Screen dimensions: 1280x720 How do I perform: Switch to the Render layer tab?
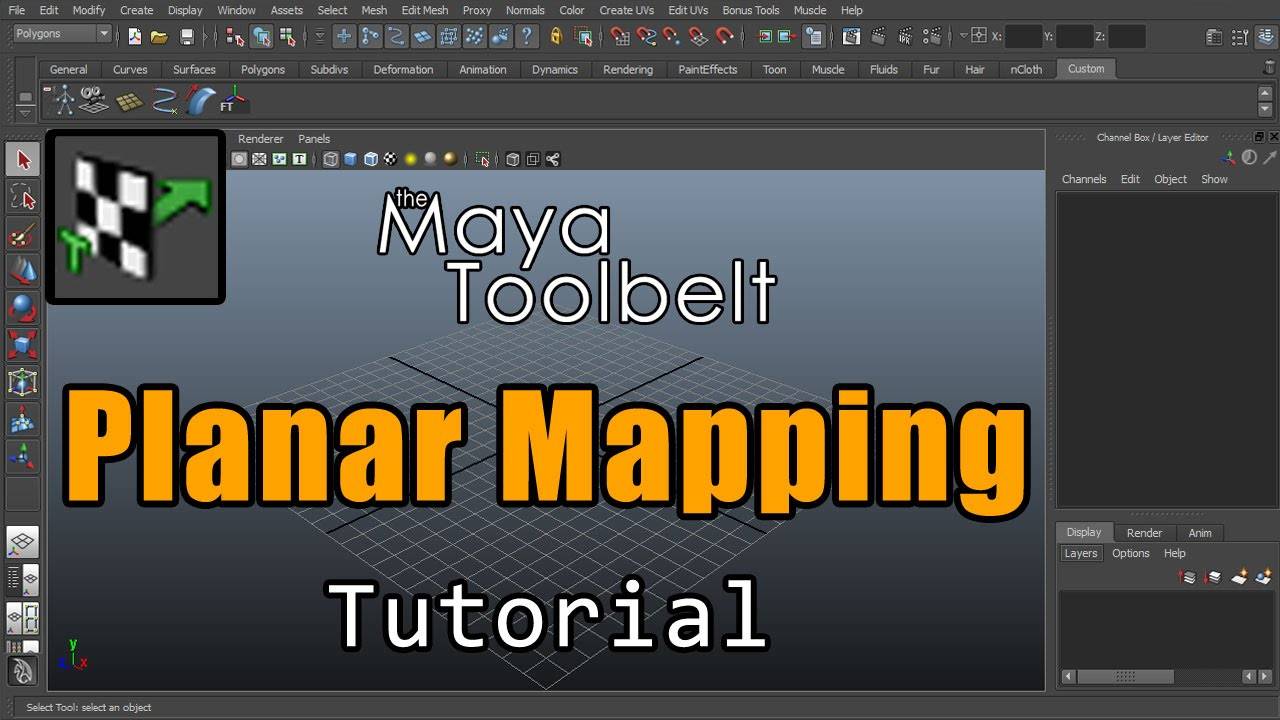(x=1144, y=533)
